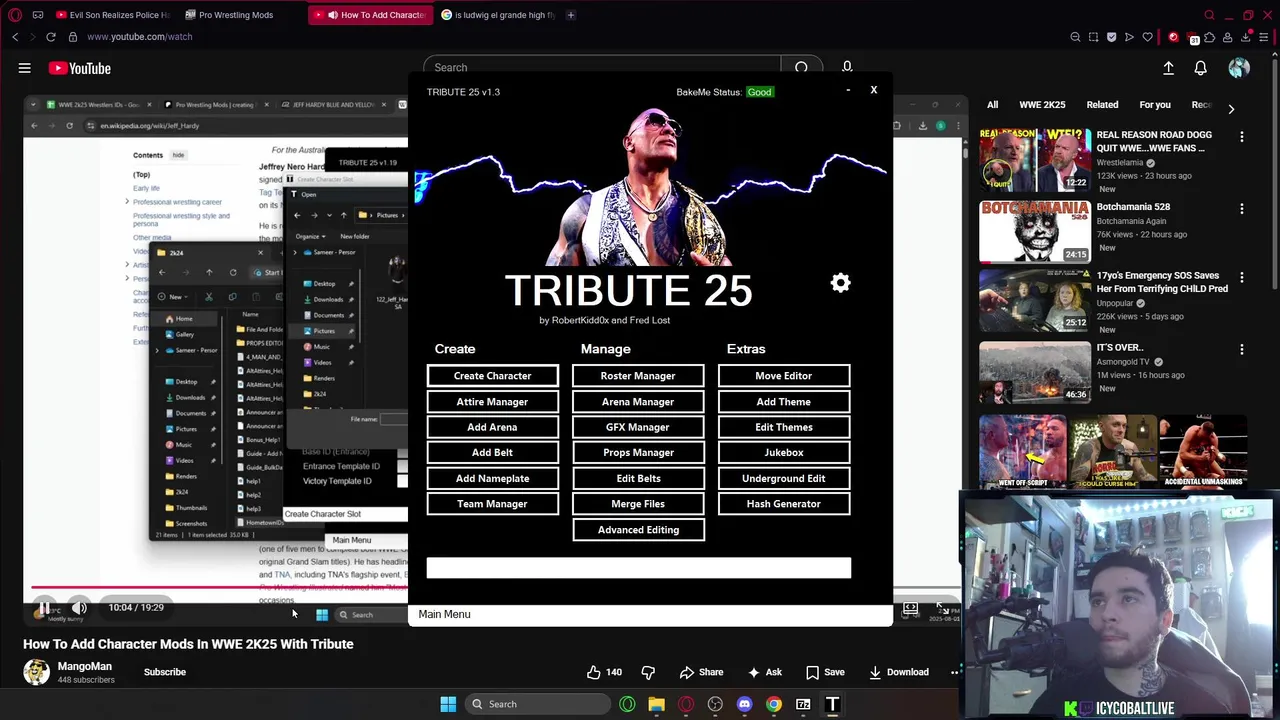Open File Explorer from taskbar
Image resolution: width=1280 pixels, height=720 pixels.
pyautogui.click(x=656, y=704)
